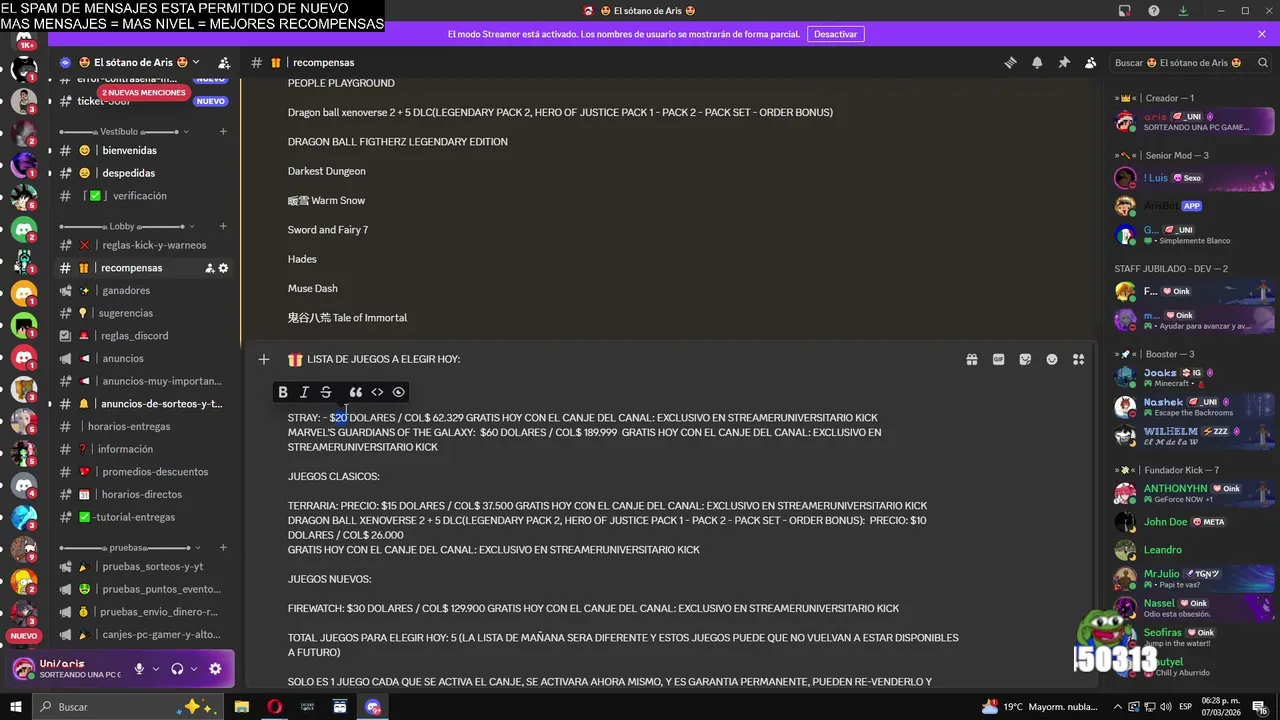Open the despedidas channel
The width and height of the screenshot is (1280, 720).
[x=143, y=173]
